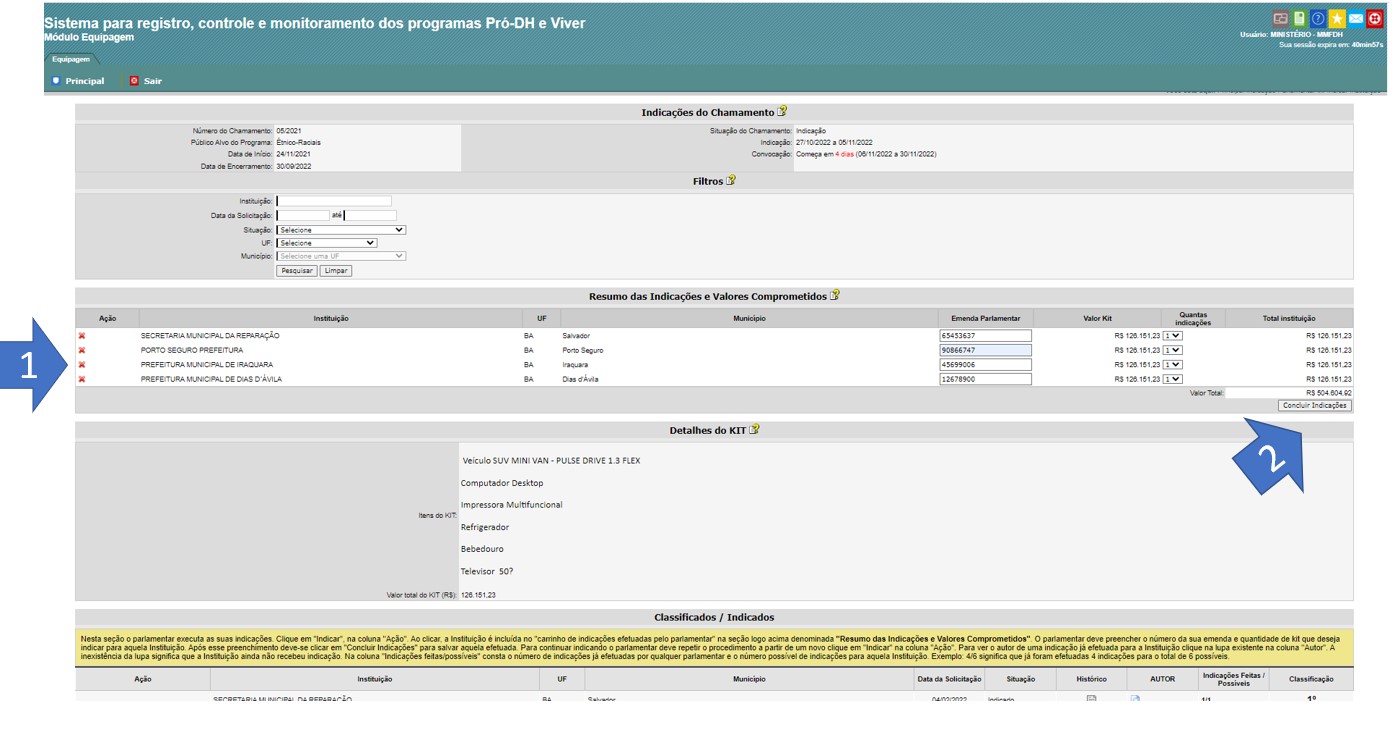Select the Equipagem tab
The width and height of the screenshot is (1393, 731).
tap(71, 59)
